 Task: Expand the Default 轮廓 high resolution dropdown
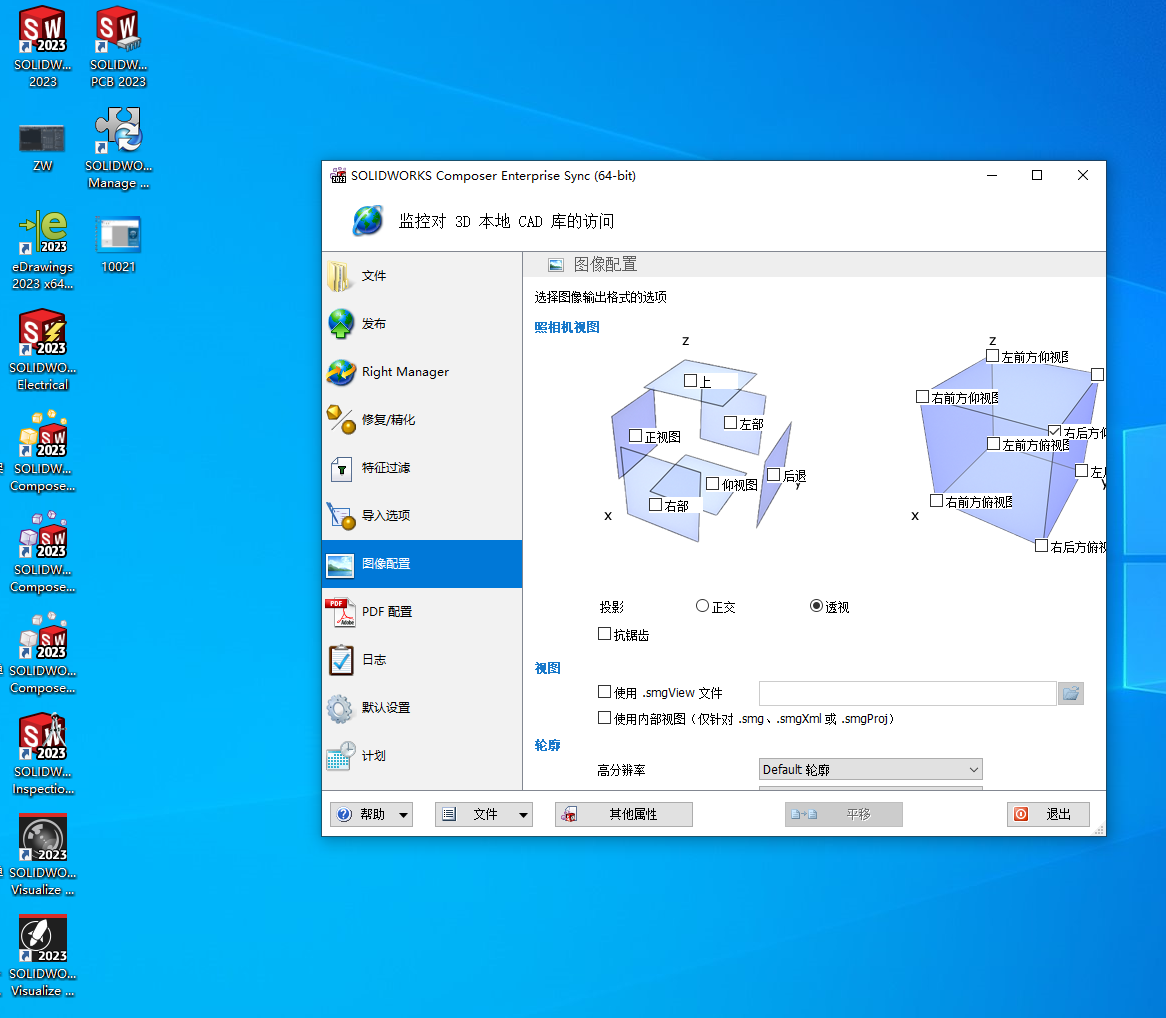[870, 769]
